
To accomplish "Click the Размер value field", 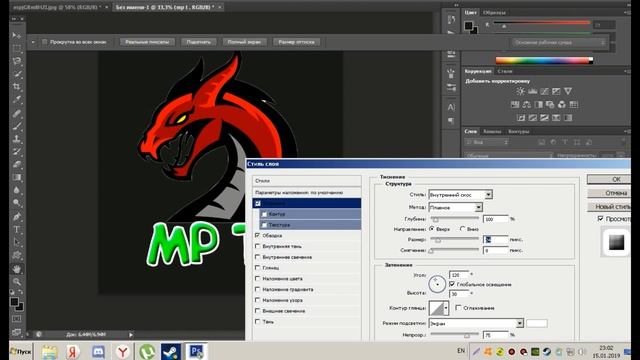I will (x=496, y=240).
